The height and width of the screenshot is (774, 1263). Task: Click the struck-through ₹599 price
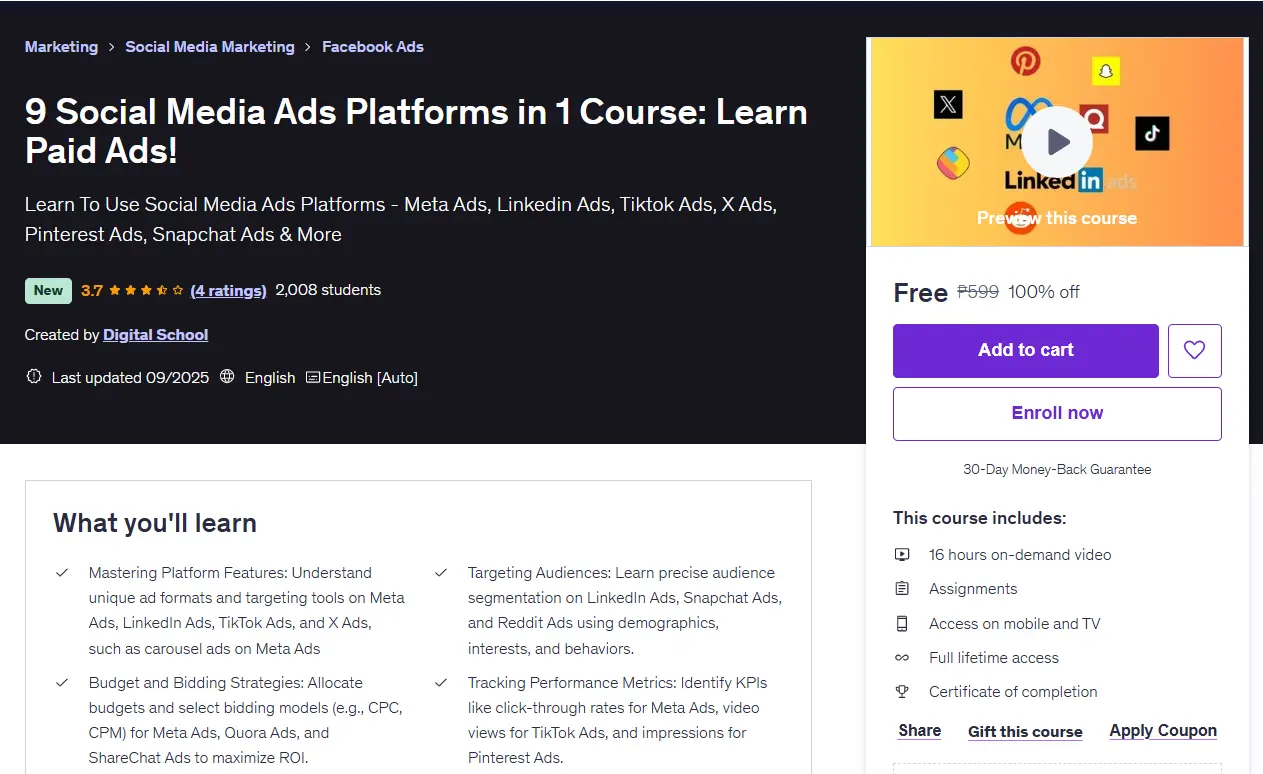pyautogui.click(x=978, y=292)
